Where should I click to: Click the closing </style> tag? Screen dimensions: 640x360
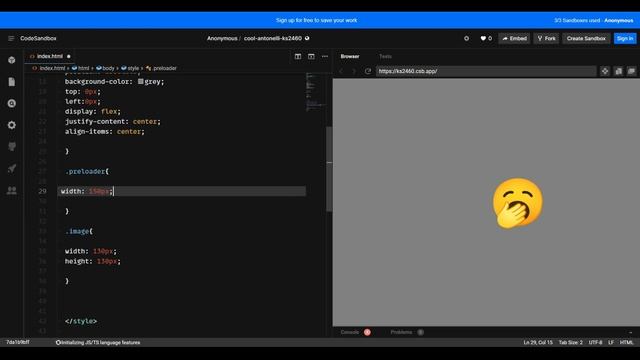pos(81,321)
